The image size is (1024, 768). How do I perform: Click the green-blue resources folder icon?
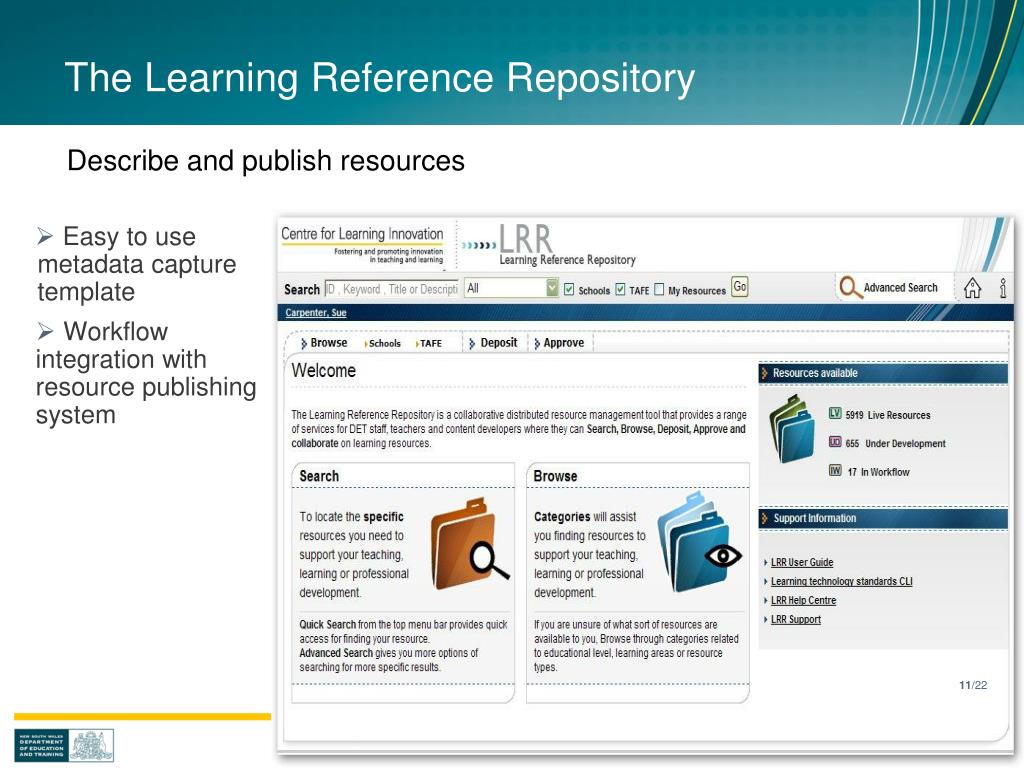792,429
